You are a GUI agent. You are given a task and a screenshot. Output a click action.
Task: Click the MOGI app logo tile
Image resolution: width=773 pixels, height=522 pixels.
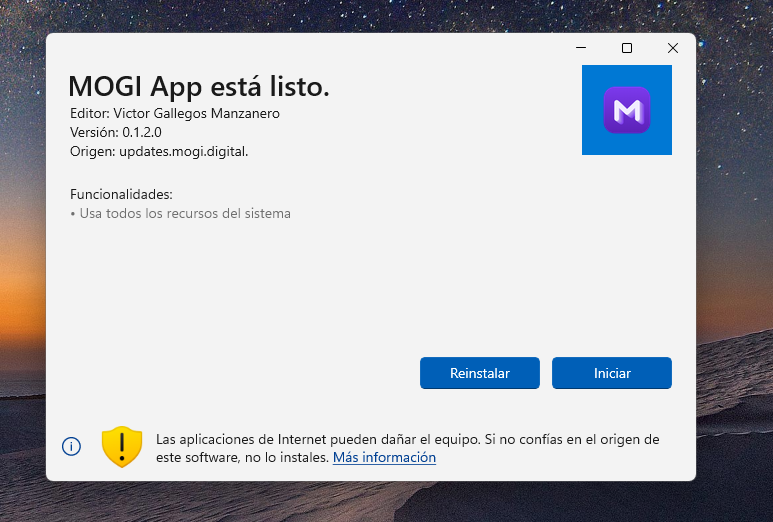(627, 110)
